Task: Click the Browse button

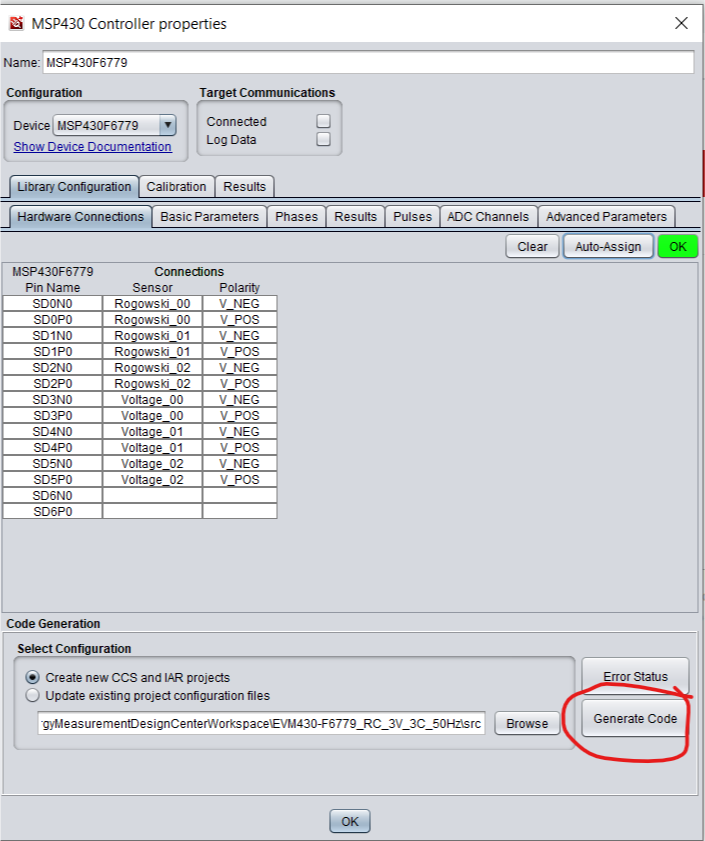Action: [x=527, y=724]
